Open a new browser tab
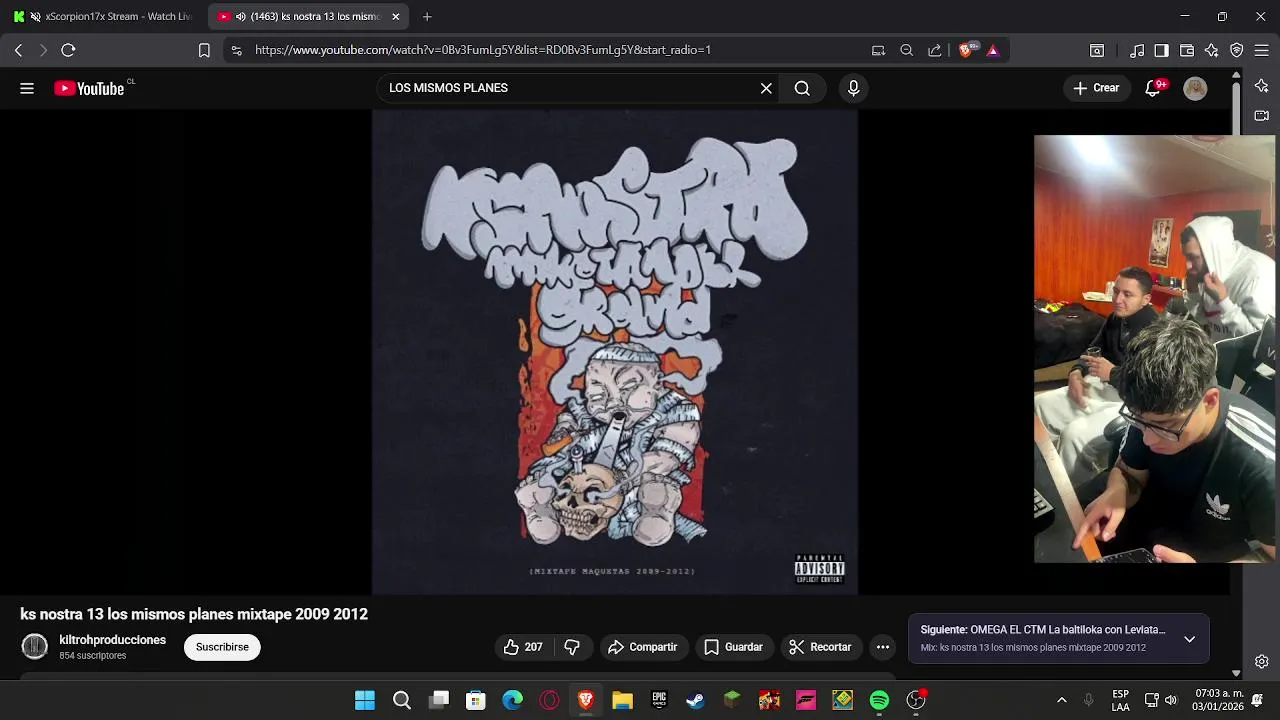The height and width of the screenshot is (720, 1280). [427, 17]
